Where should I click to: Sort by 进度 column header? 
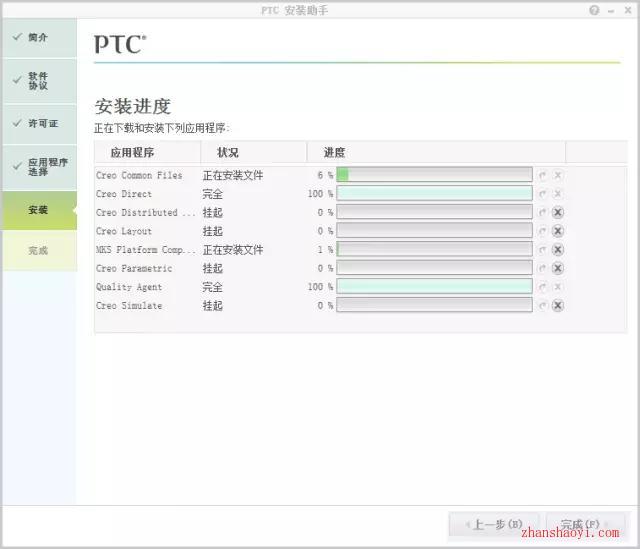436,152
